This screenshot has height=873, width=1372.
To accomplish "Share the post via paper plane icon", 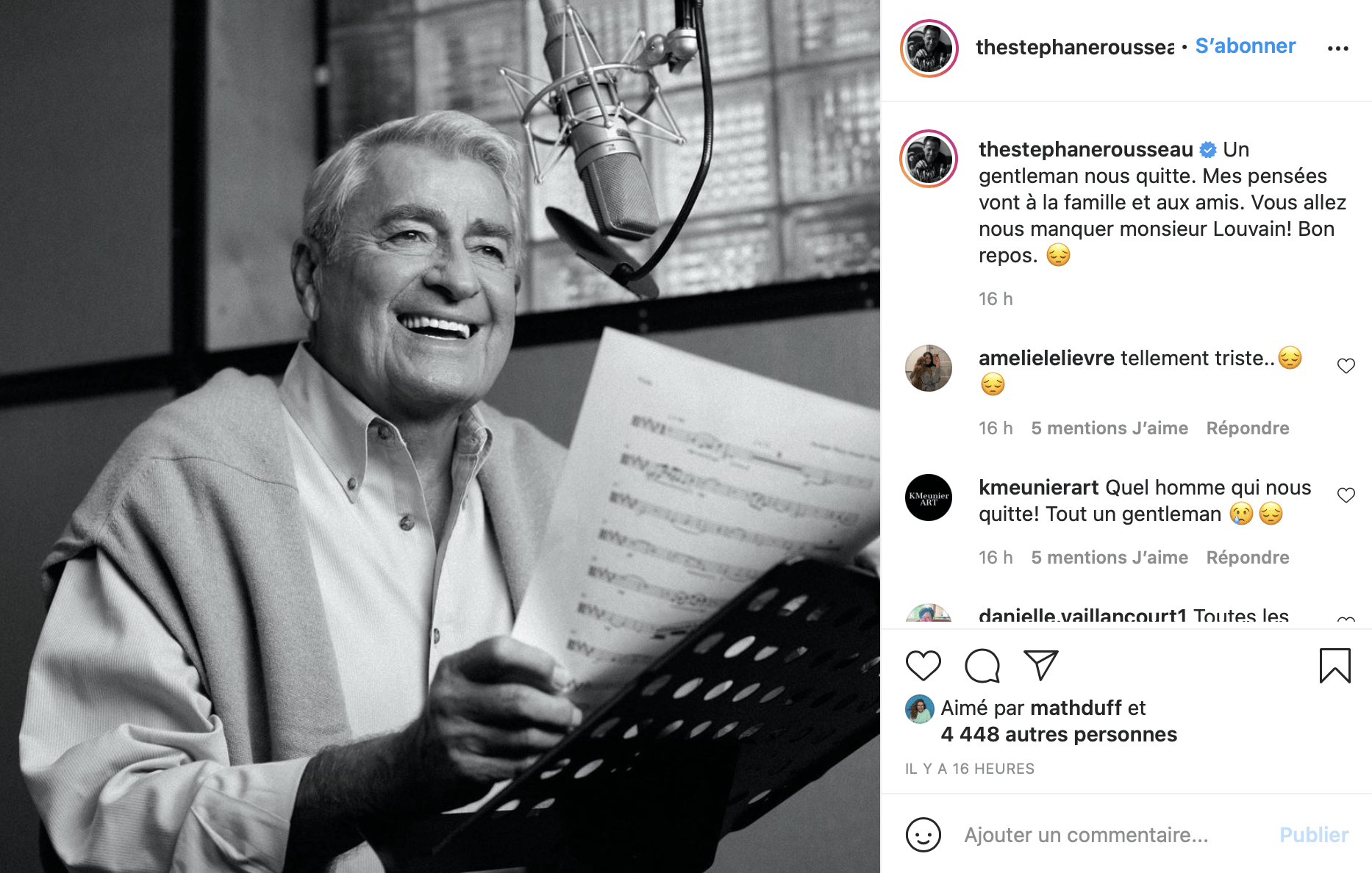I will [x=1040, y=665].
